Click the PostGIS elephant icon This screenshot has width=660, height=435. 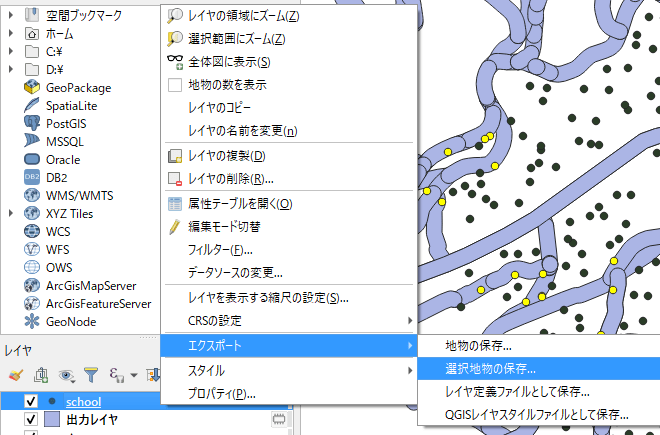pyautogui.click(x=32, y=123)
